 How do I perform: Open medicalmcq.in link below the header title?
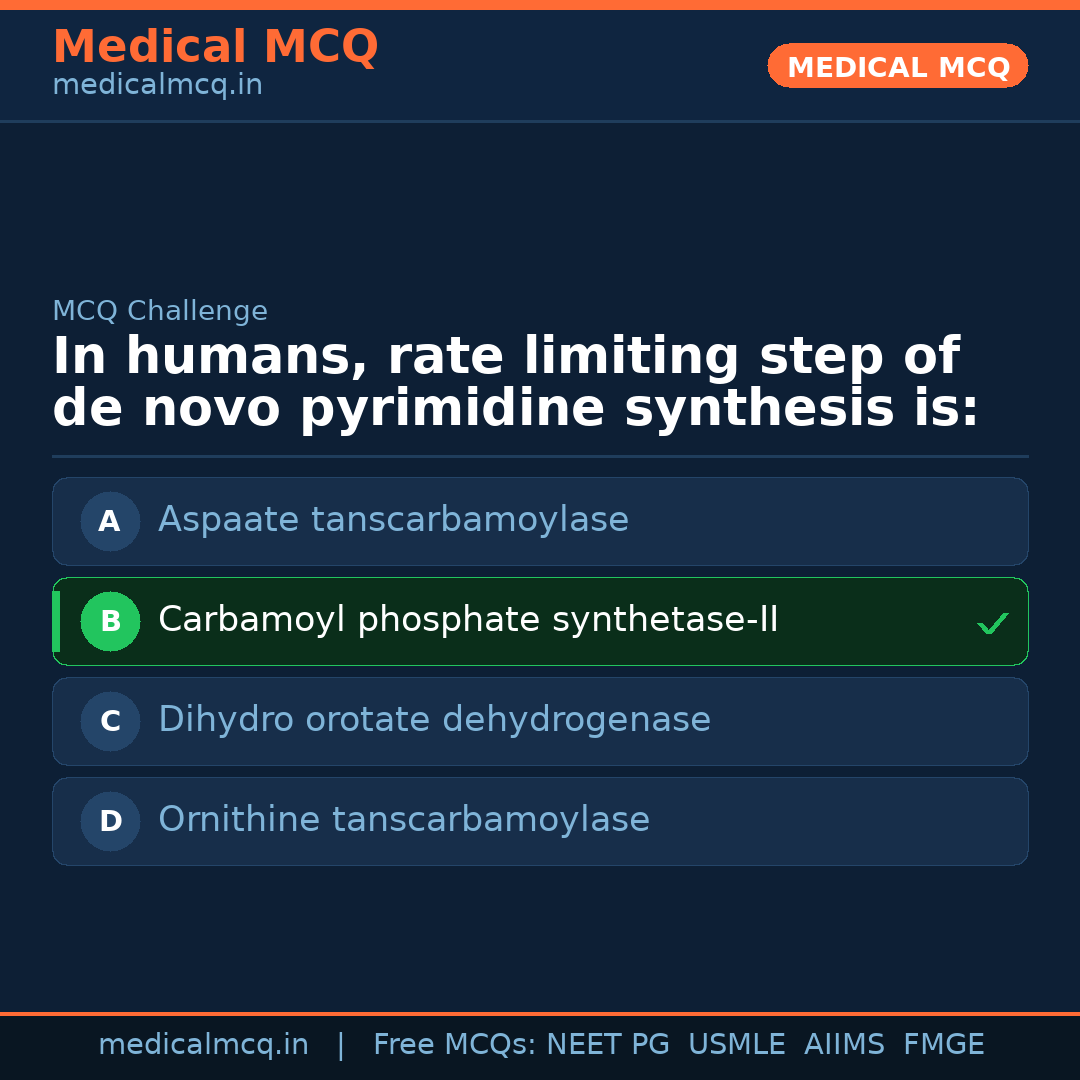157,86
